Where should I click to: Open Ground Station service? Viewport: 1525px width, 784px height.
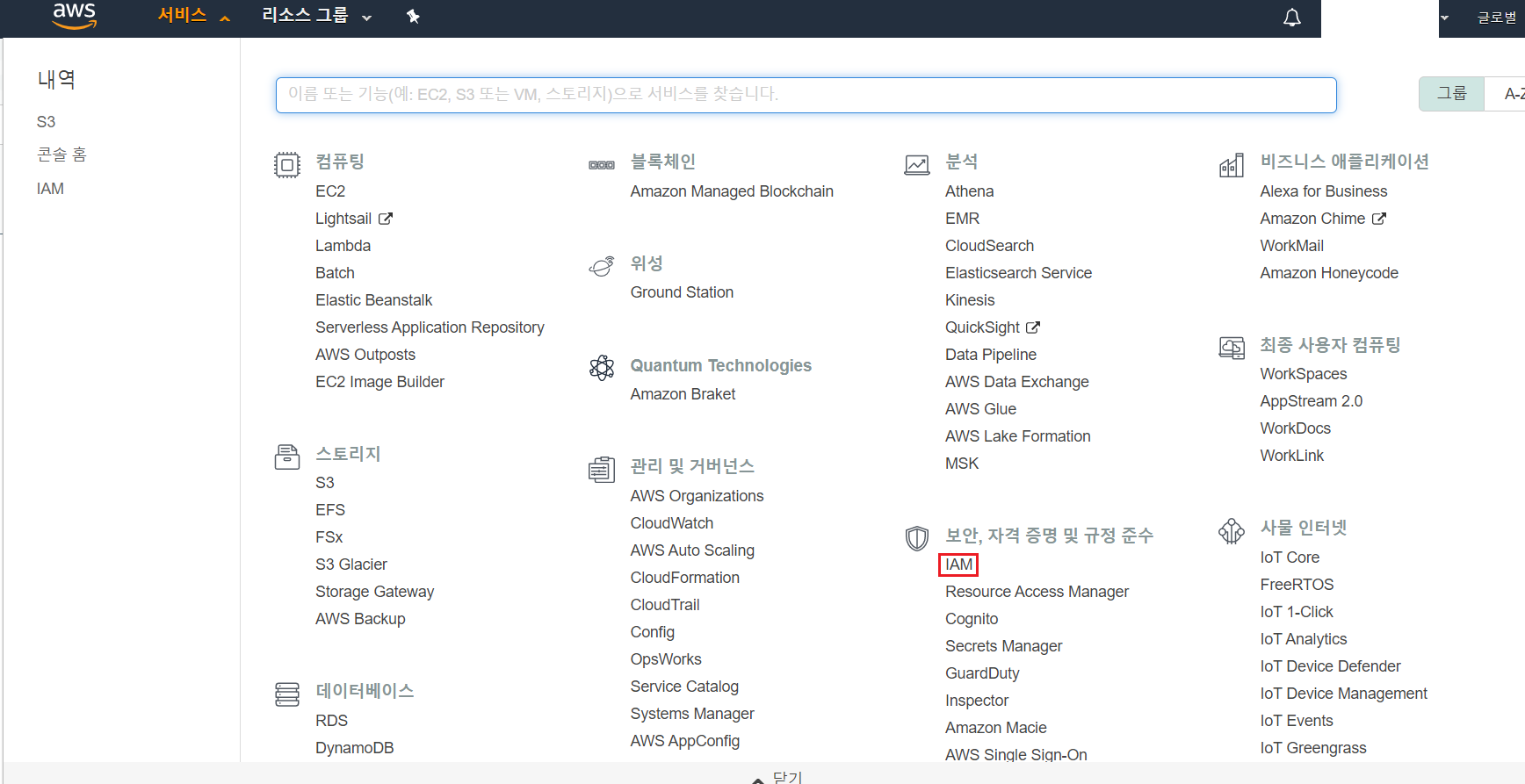click(x=682, y=292)
